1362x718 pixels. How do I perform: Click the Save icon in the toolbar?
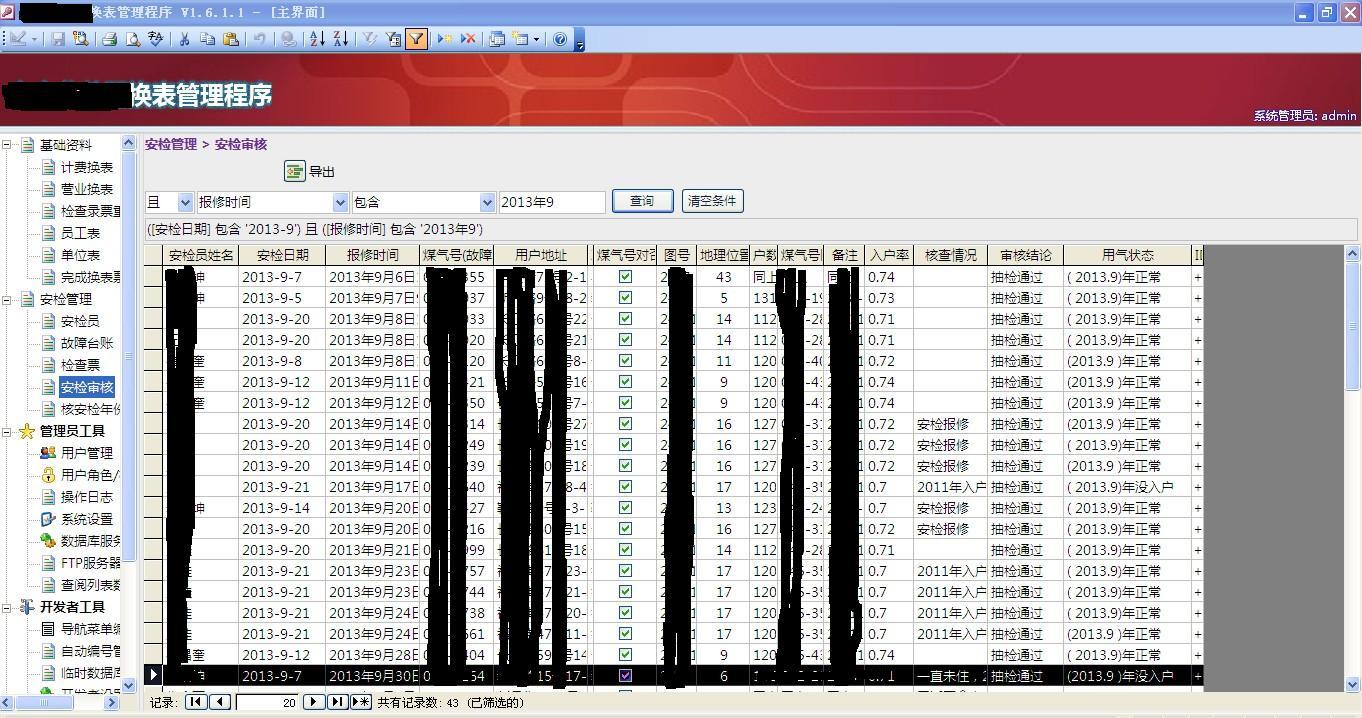(58, 39)
